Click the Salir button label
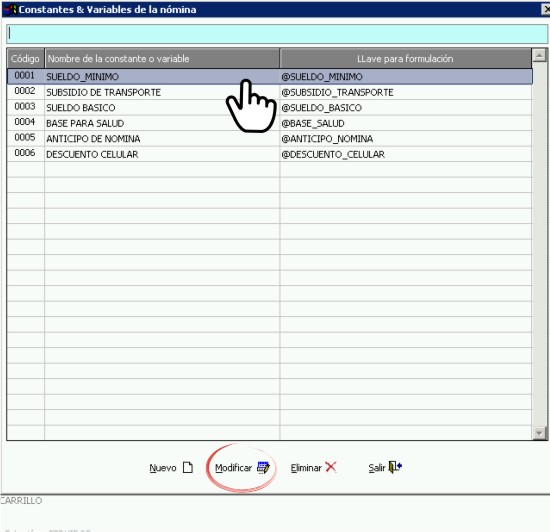The image size is (550, 532). pos(377,468)
